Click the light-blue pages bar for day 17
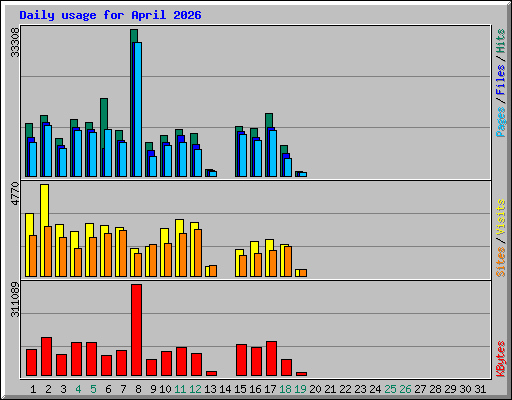The image size is (512, 400). (x=273, y=153)
